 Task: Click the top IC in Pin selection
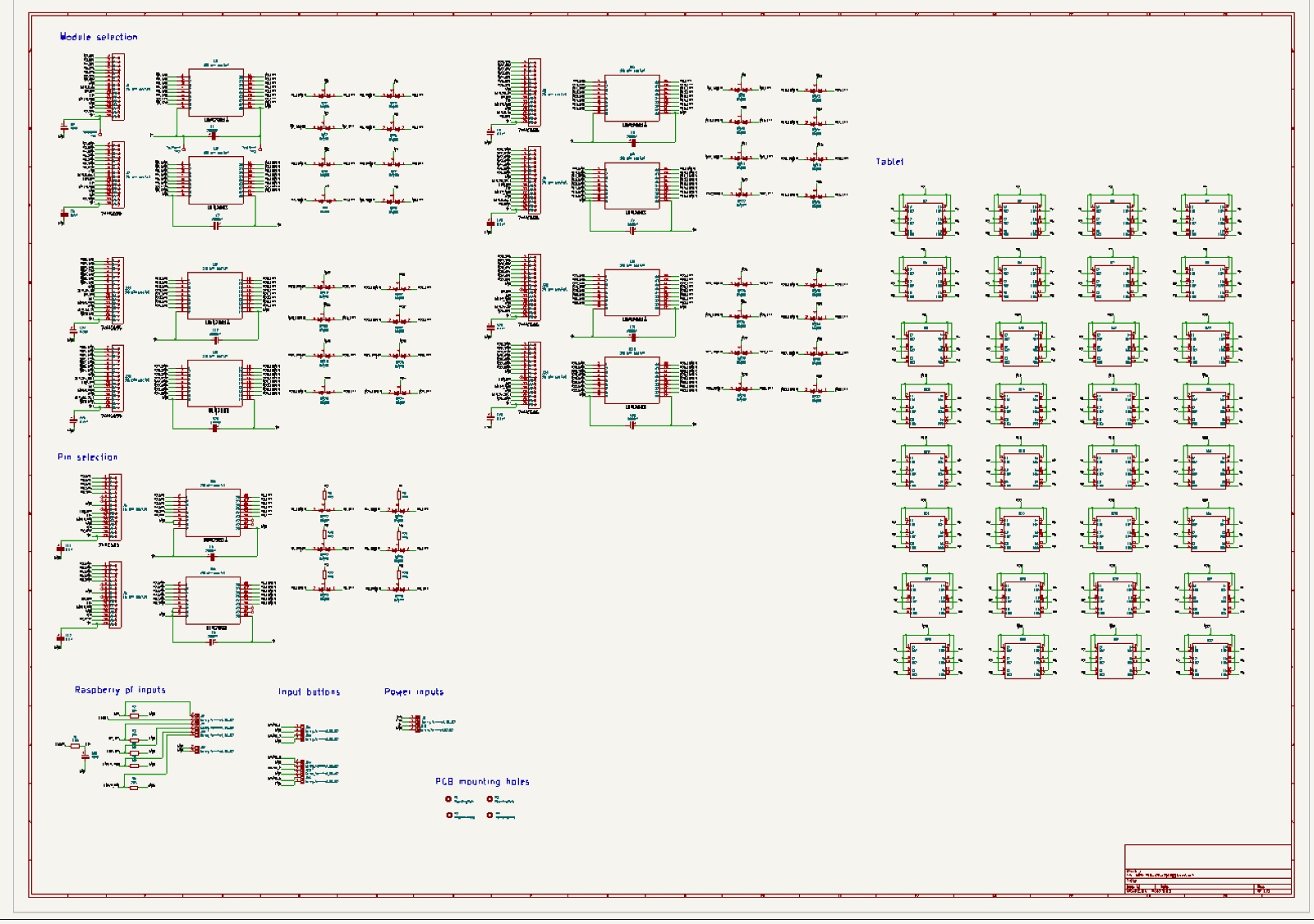pos(213,512)
